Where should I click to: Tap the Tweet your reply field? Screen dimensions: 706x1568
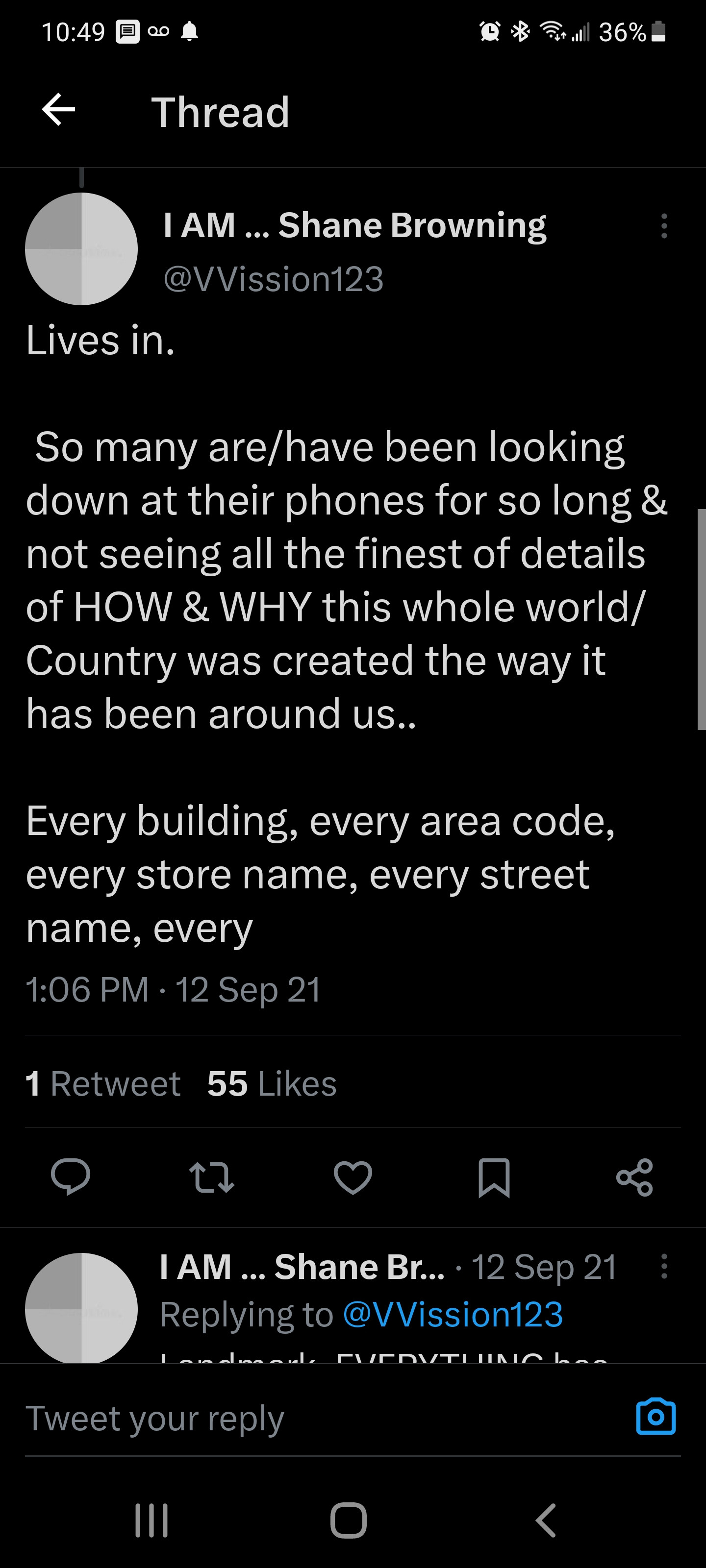(304, 1418)
